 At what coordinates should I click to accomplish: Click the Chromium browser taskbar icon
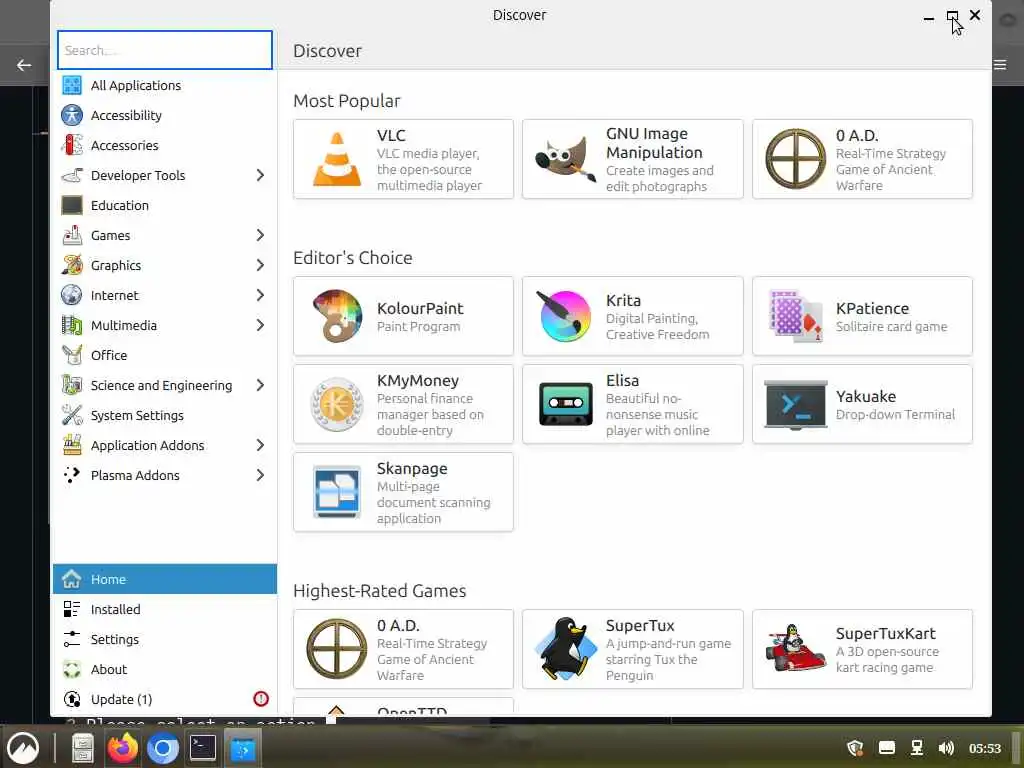tap(163, 748)
